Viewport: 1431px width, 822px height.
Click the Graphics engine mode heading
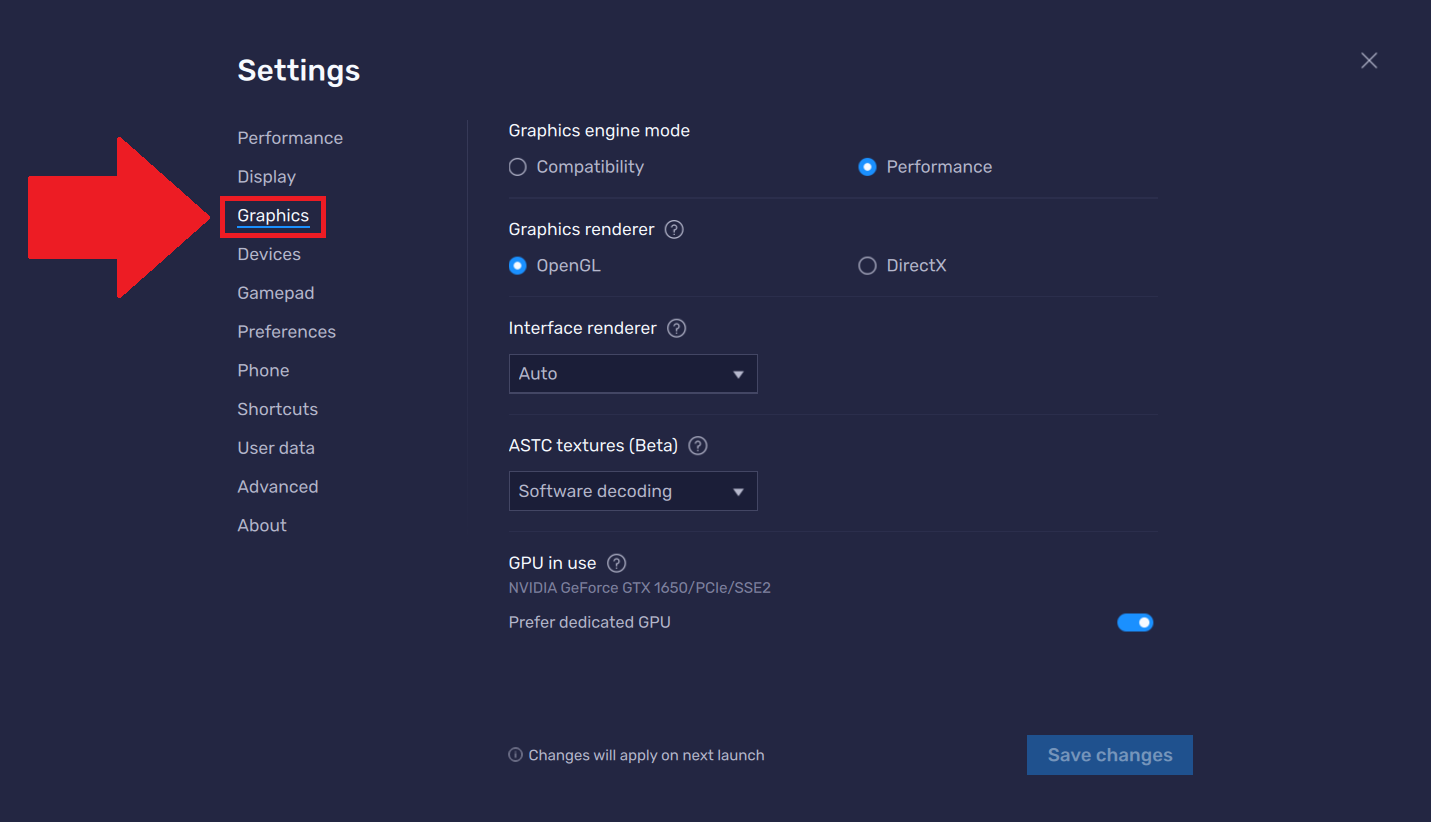599,131
